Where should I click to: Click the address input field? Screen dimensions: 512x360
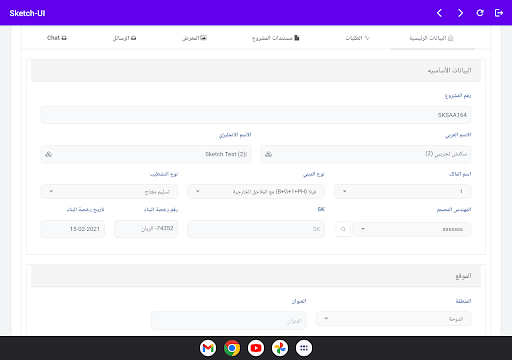pyautogui.click(x=228, y=321)
